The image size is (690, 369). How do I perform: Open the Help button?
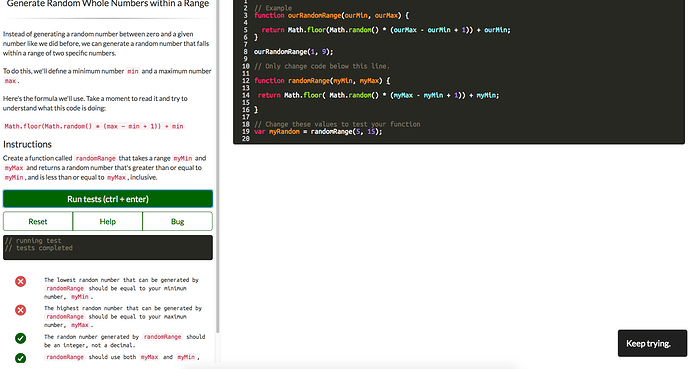pyautogui.click(x=107, y=221)
